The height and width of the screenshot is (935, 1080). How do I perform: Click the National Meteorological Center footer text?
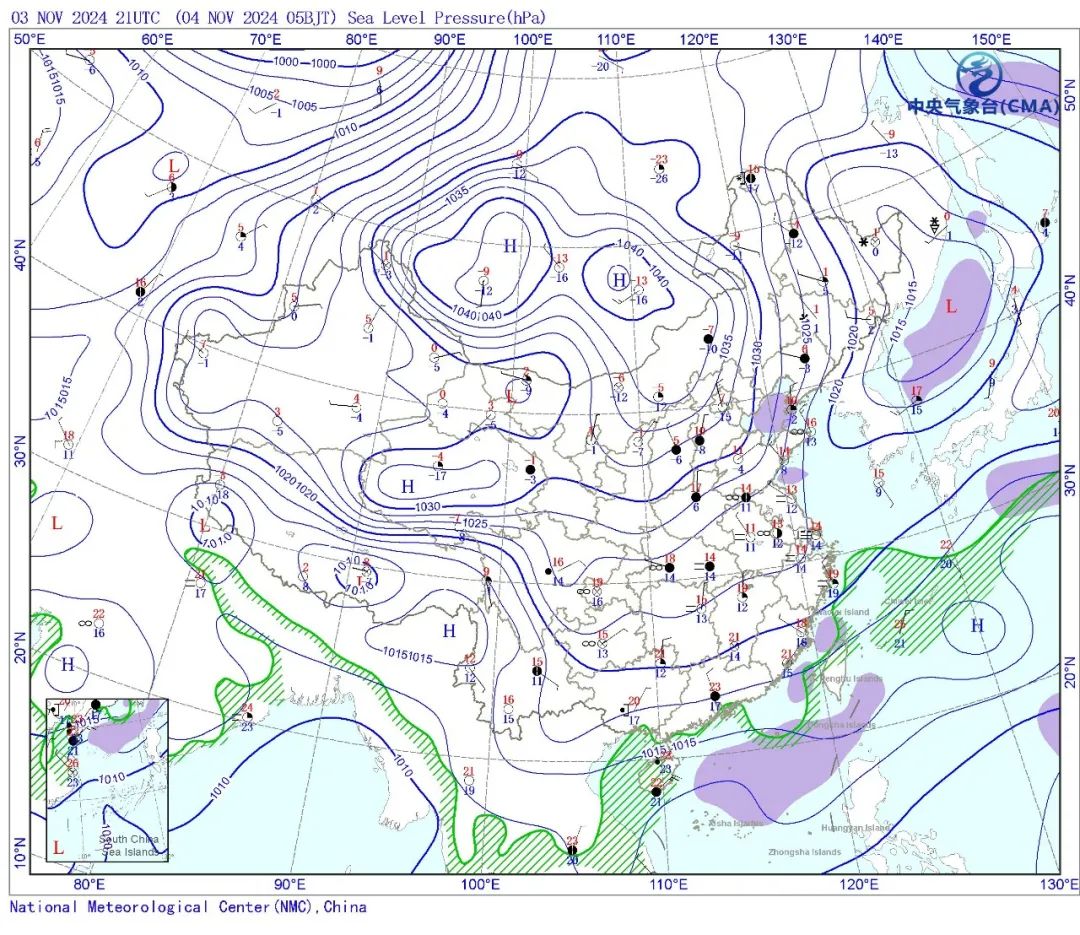188,907
